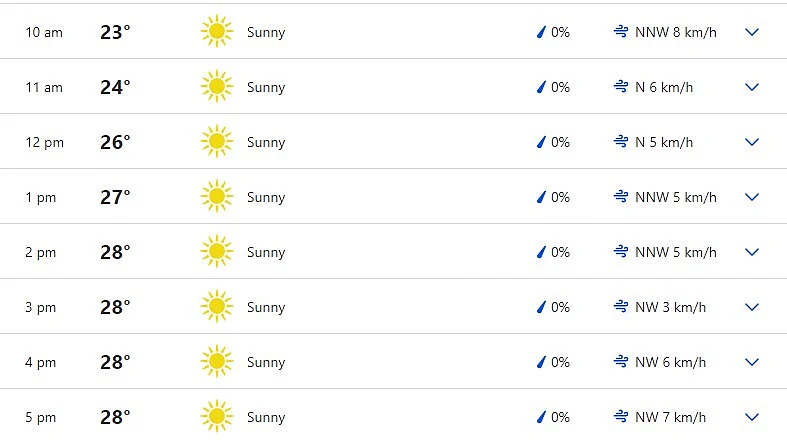Click the precipitation drop icon at 2 pm
This screenshot has height=443, width=787.
tap(542, 252)
